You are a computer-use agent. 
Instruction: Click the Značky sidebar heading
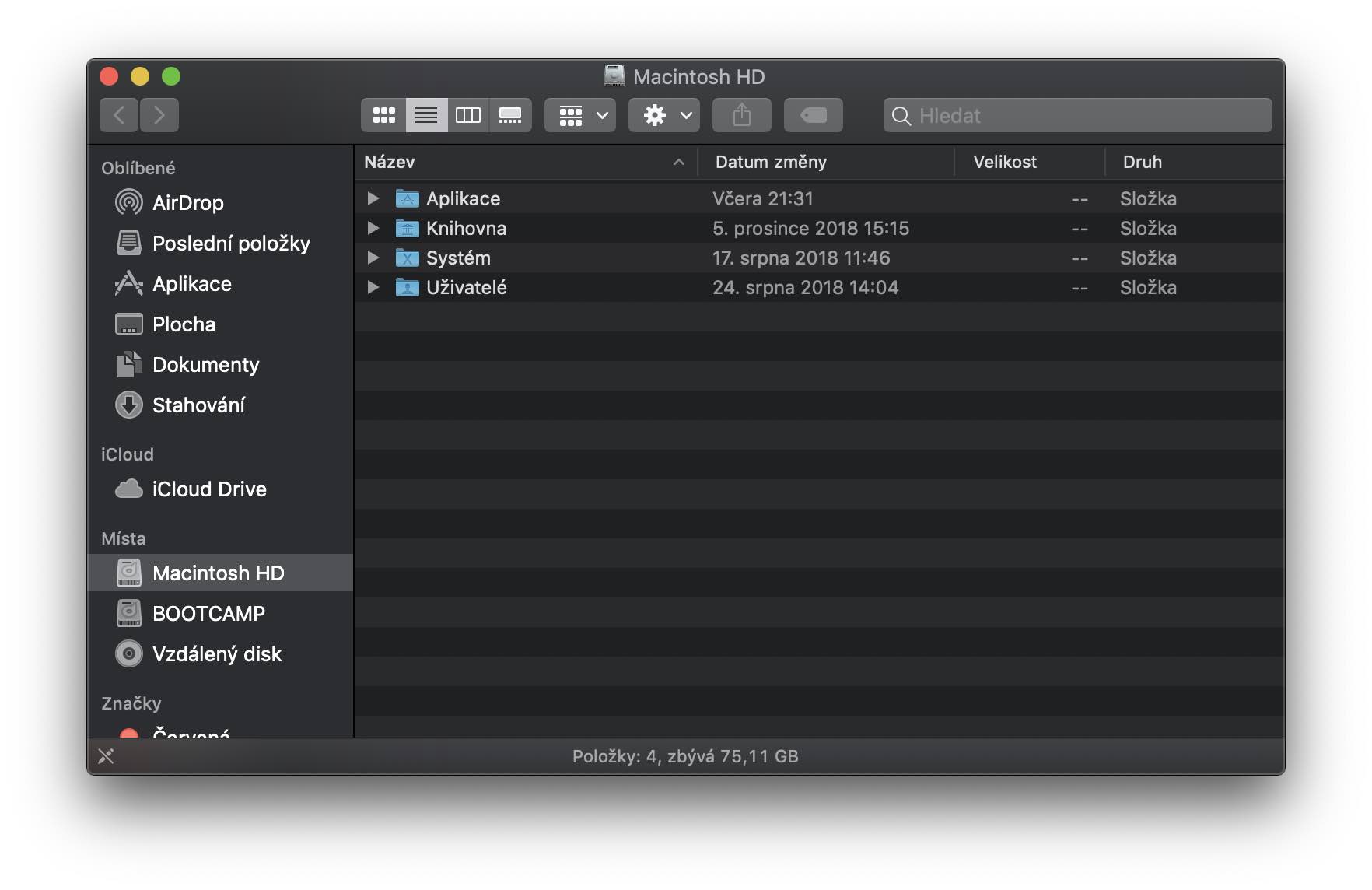click(131, 703)
